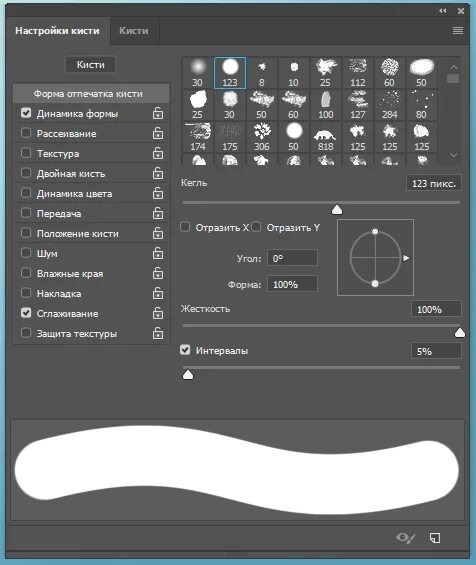Select the Настройки кисти tab

(x=57, y=31)
